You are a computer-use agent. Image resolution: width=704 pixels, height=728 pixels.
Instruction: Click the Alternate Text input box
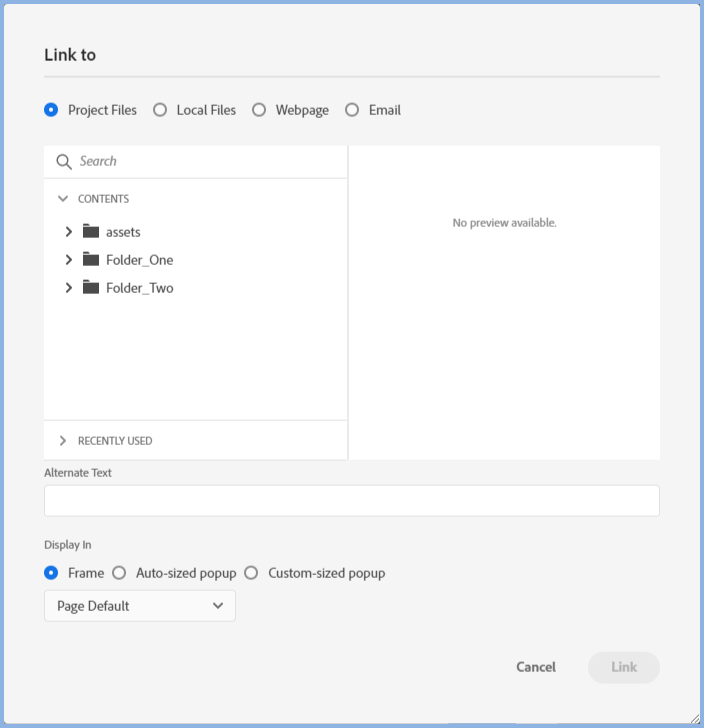pyautogui.click(x=351, y=501)
